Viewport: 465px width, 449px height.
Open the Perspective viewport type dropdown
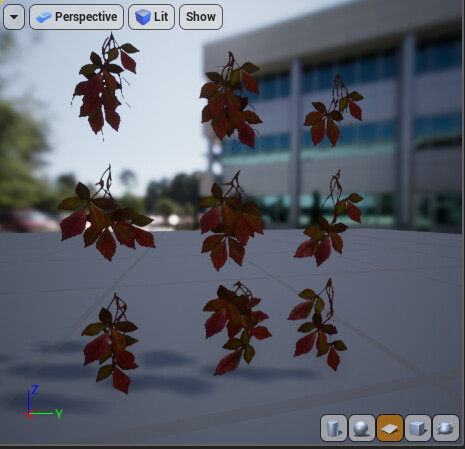[76, 17]
